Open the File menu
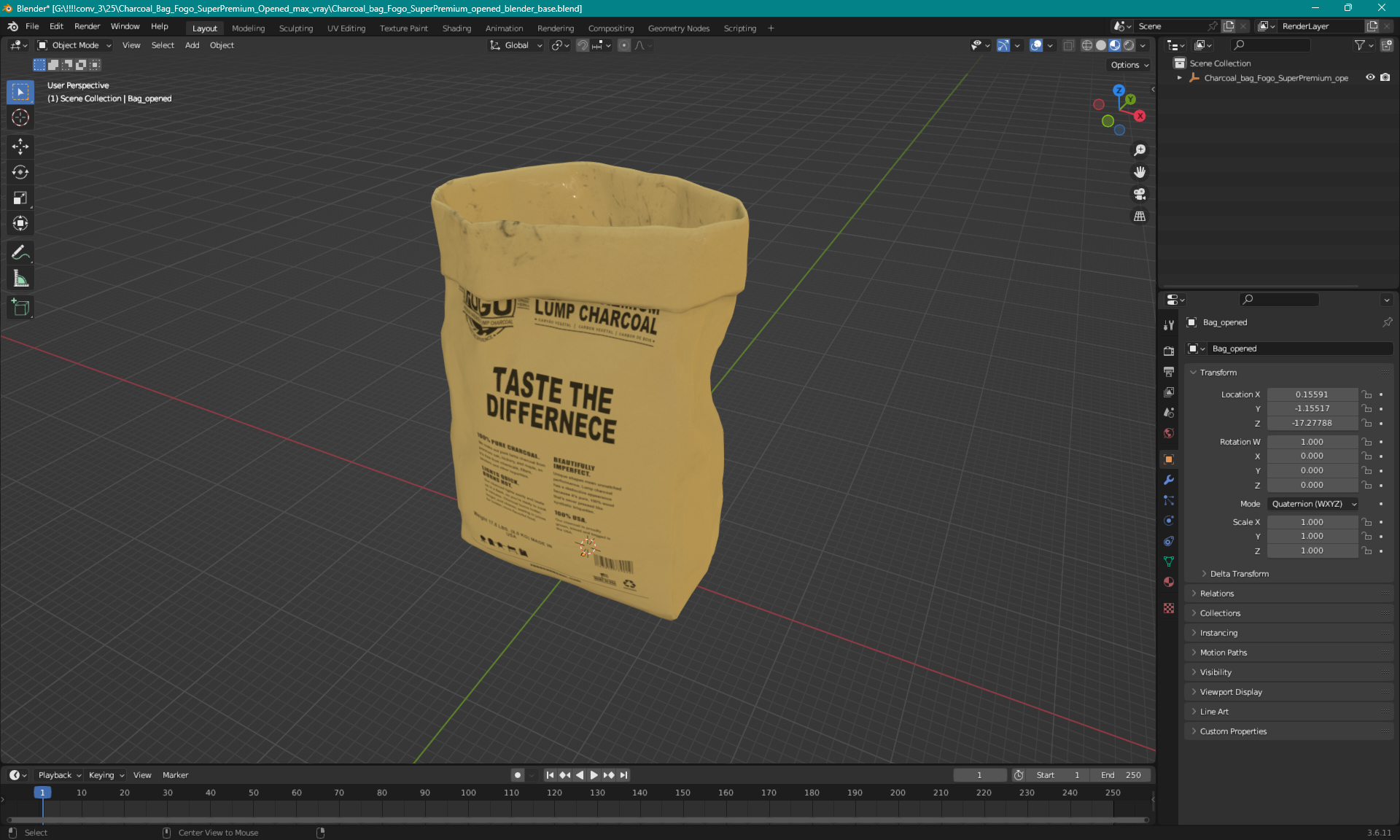The height and width of the screenshot is (840, 1400). [x=32, y=26]
